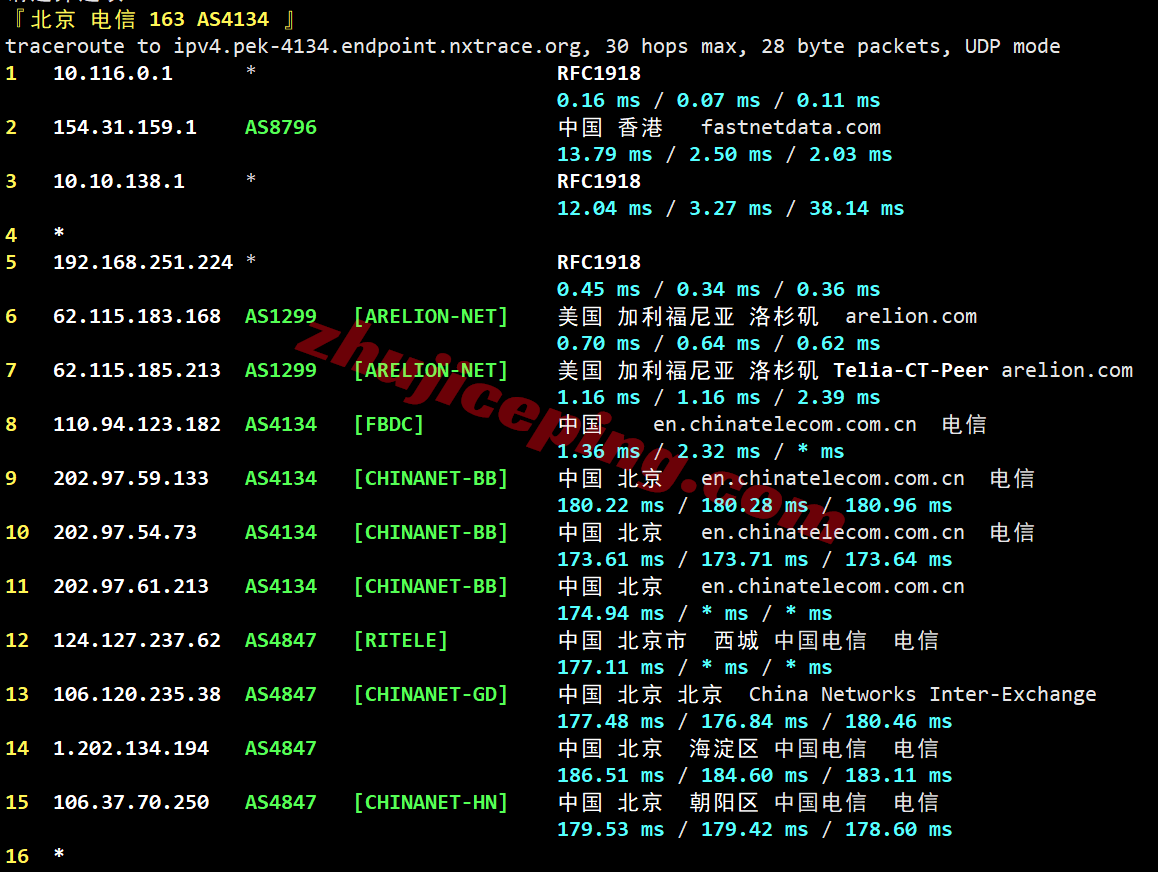Select latency 13.79 ms on hop 2
The height and width of the screenshot is (872, 1158).
click(x=605, y=155)
